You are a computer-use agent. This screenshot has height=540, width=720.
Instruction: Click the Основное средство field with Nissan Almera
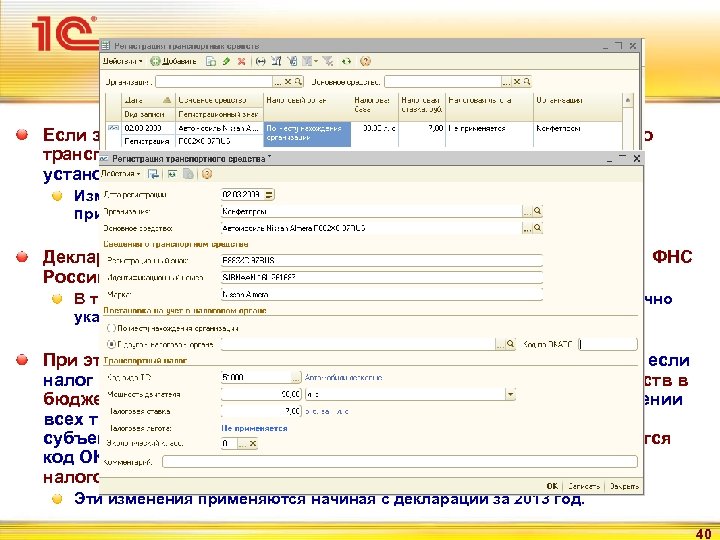[371, 228]
